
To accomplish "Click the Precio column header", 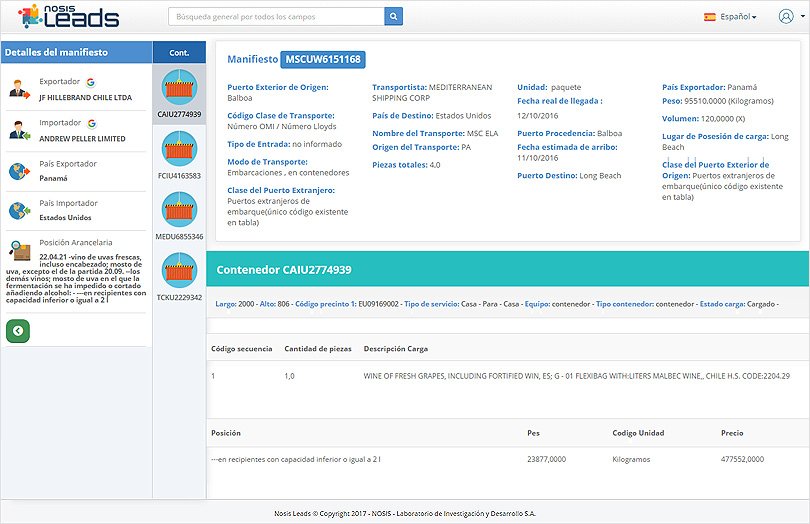I will (x=732, y=433).
